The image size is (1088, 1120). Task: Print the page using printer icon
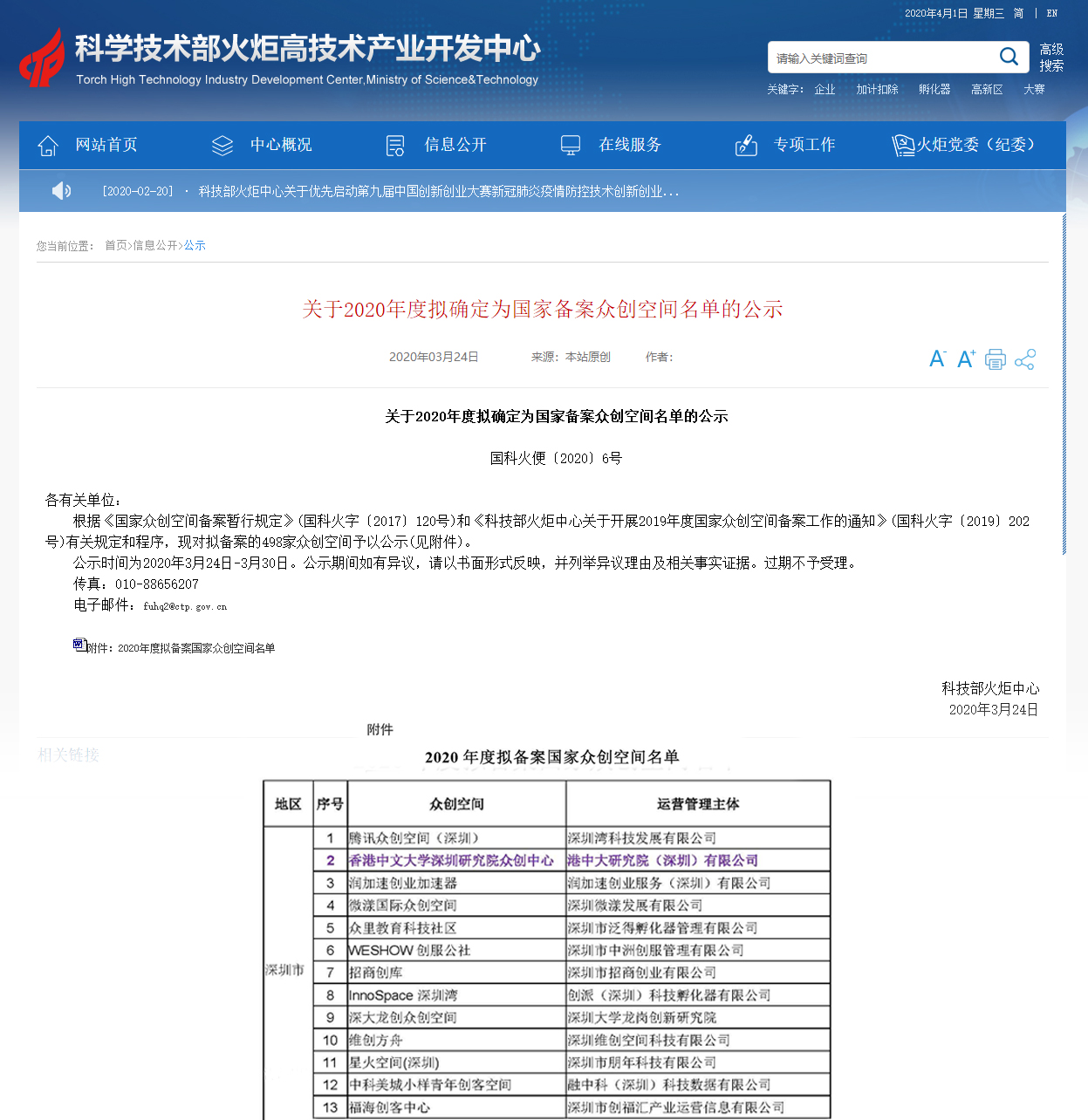[996, 359]
